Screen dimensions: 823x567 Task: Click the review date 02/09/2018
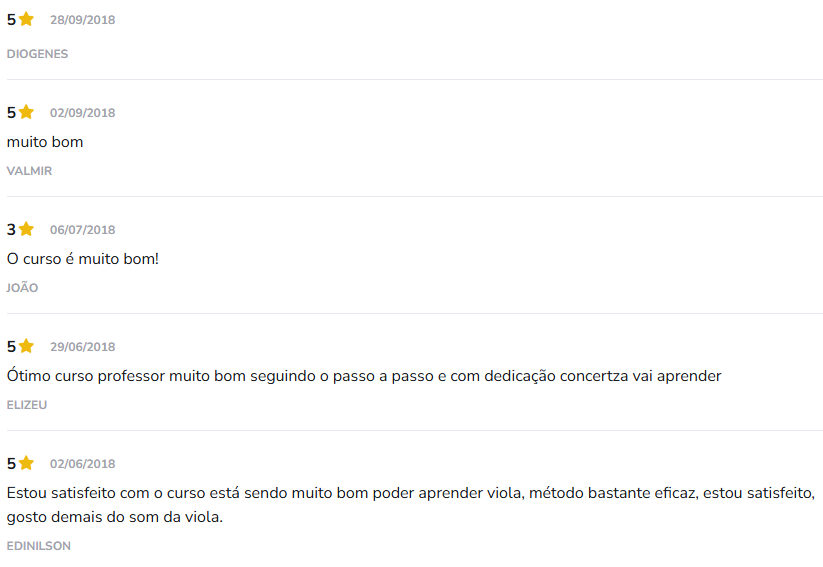[x=82, y=113]
